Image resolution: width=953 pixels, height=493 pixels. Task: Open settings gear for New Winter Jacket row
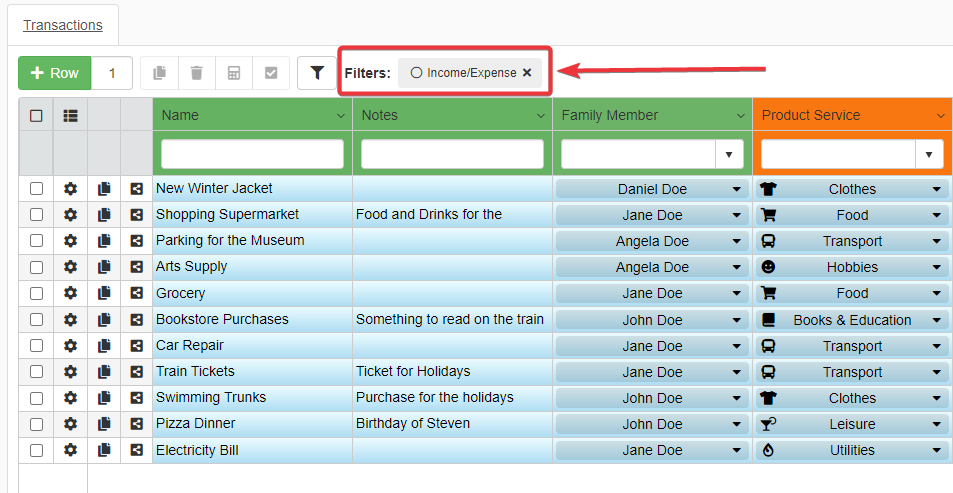(70, 188)
